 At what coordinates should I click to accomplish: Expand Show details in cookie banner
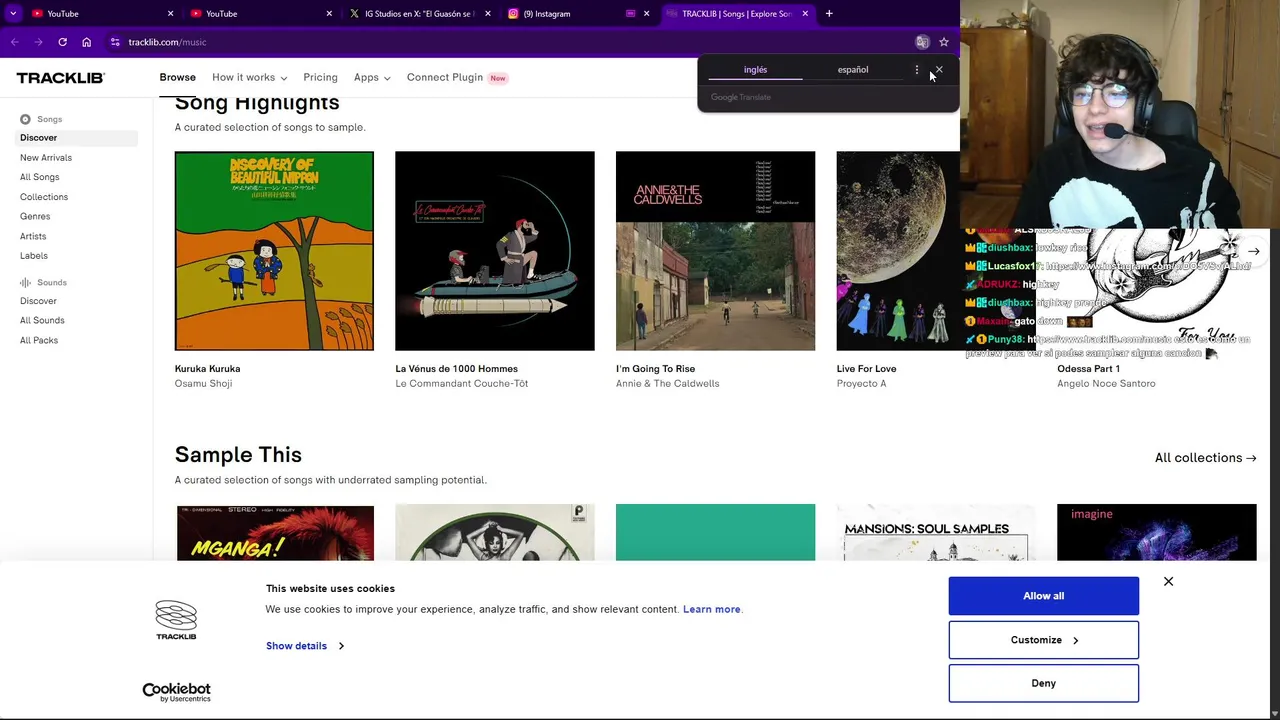click(304, 646)
